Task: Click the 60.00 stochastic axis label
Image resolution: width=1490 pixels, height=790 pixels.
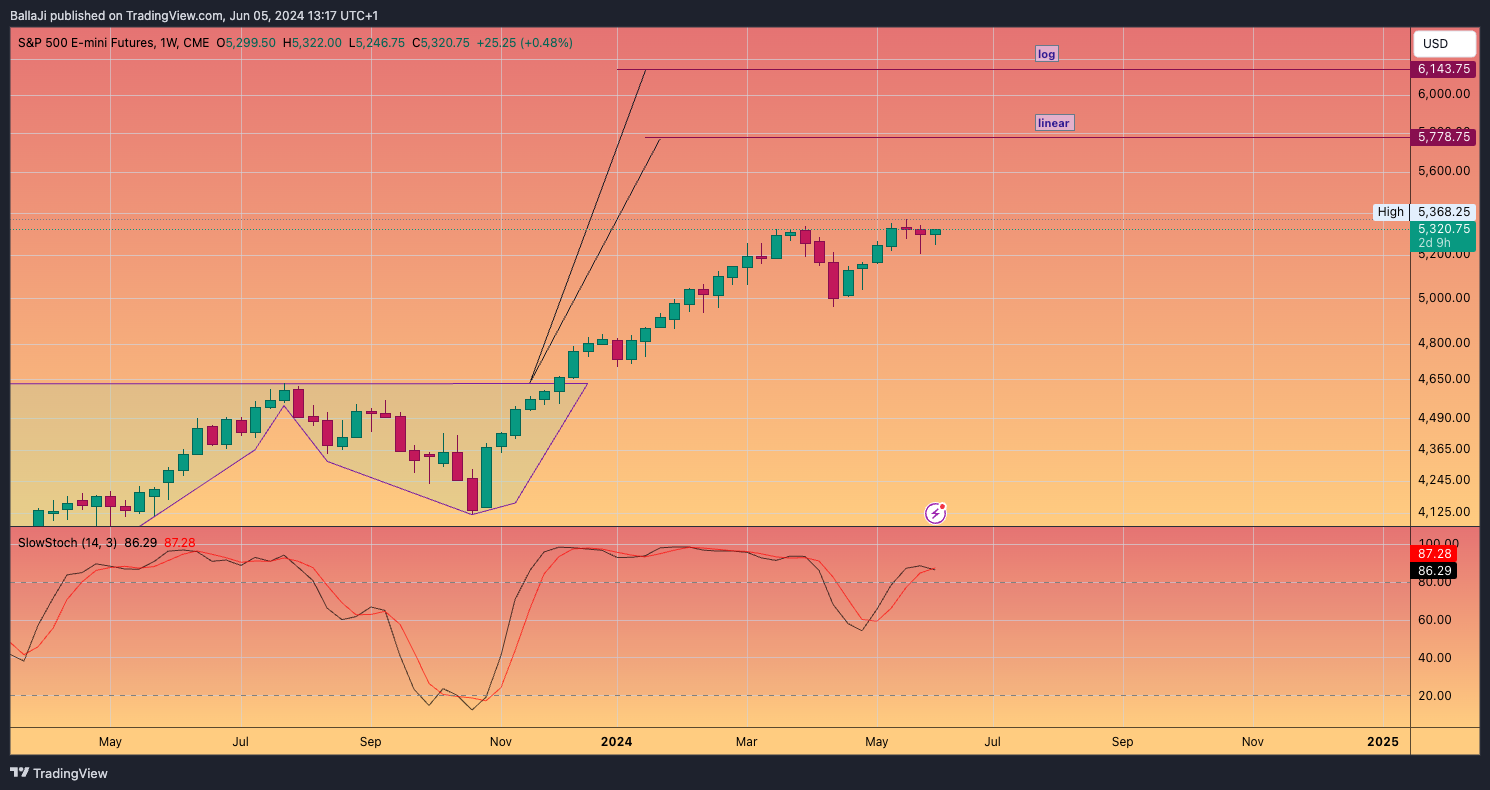Action: [1435, 620]
